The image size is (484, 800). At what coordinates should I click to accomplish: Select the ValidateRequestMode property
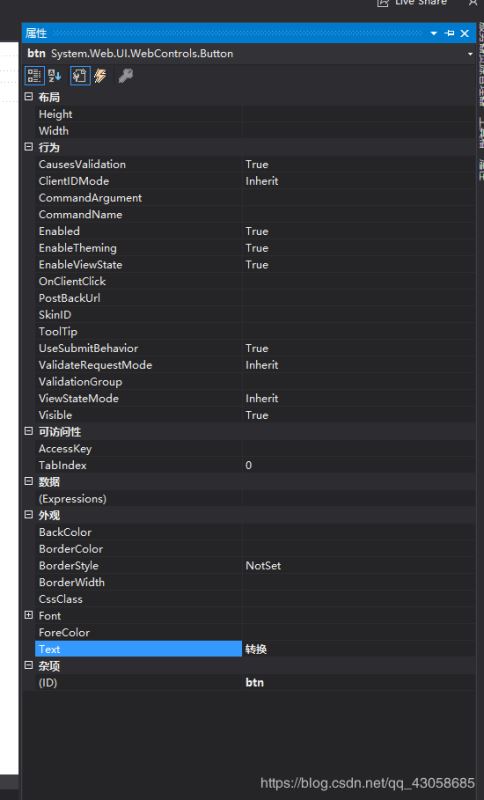tap(95, 365)
